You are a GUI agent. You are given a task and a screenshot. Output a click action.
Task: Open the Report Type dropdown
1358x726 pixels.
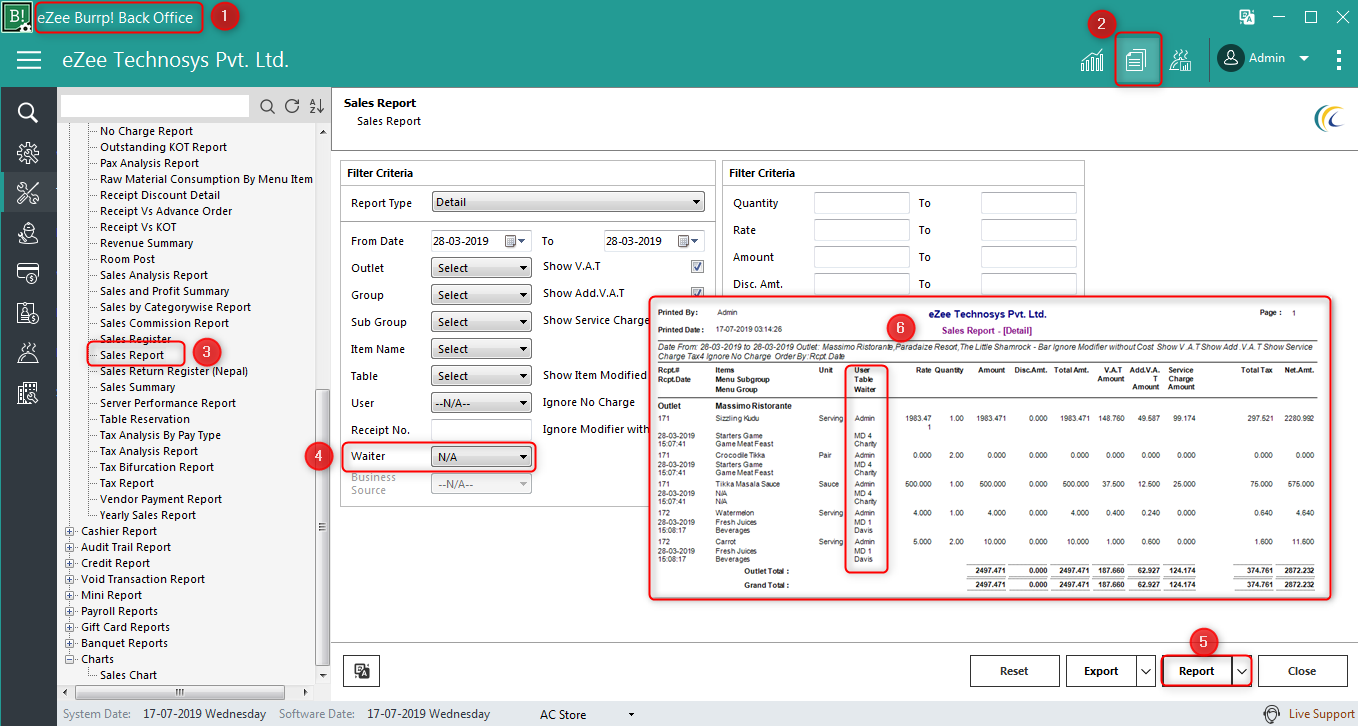click(568, 202)
